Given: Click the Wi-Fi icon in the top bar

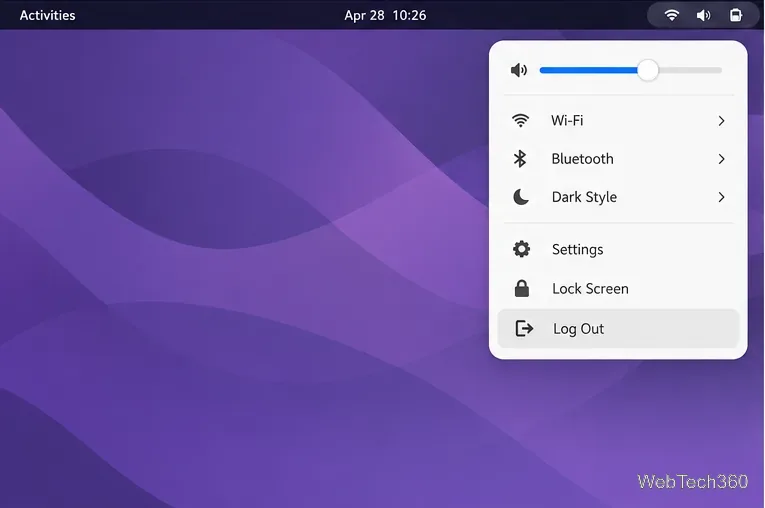Looking at the screenshot, I should point(672,15).
